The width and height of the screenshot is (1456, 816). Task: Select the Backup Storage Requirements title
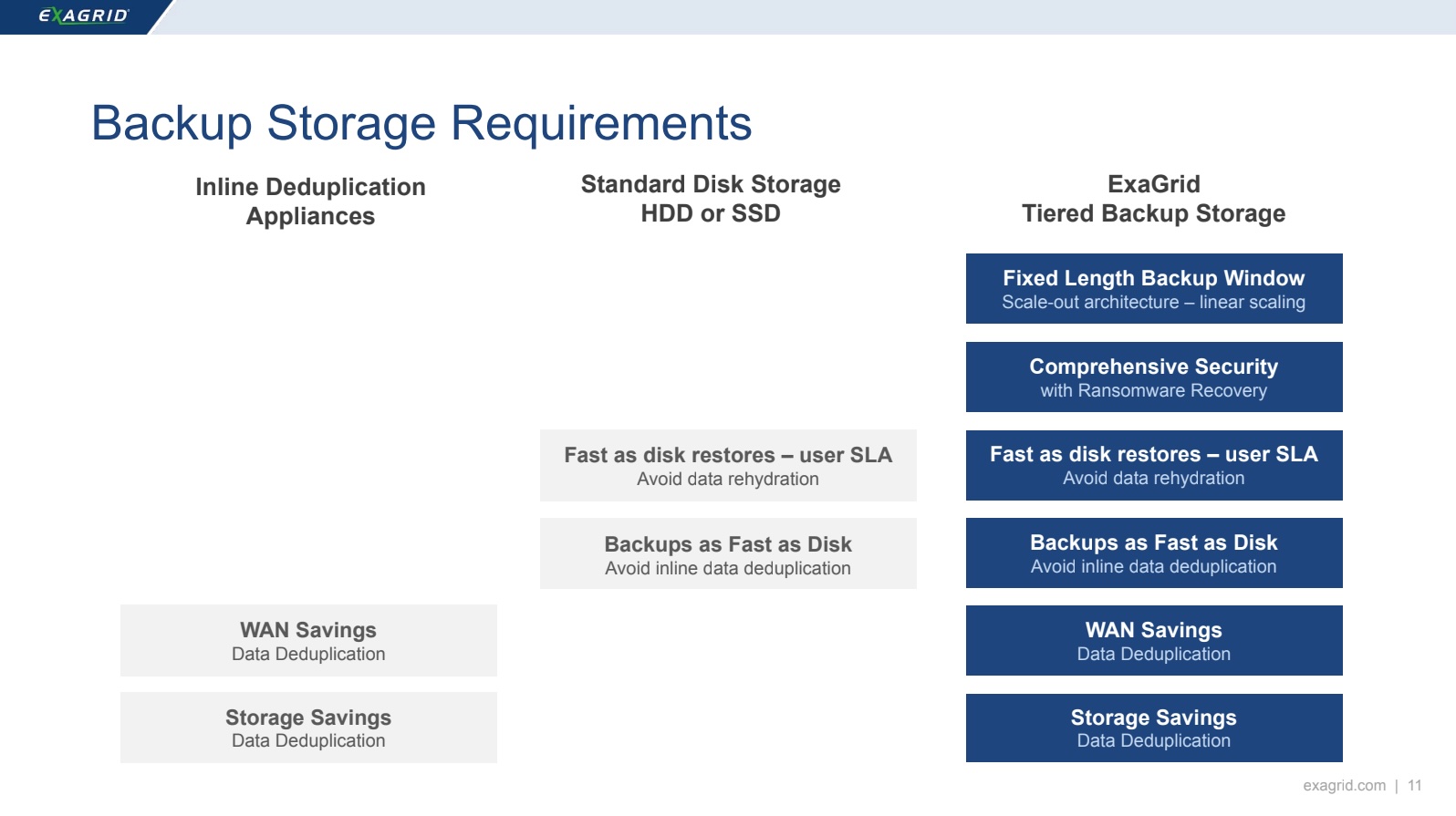(x=421, y=123)
